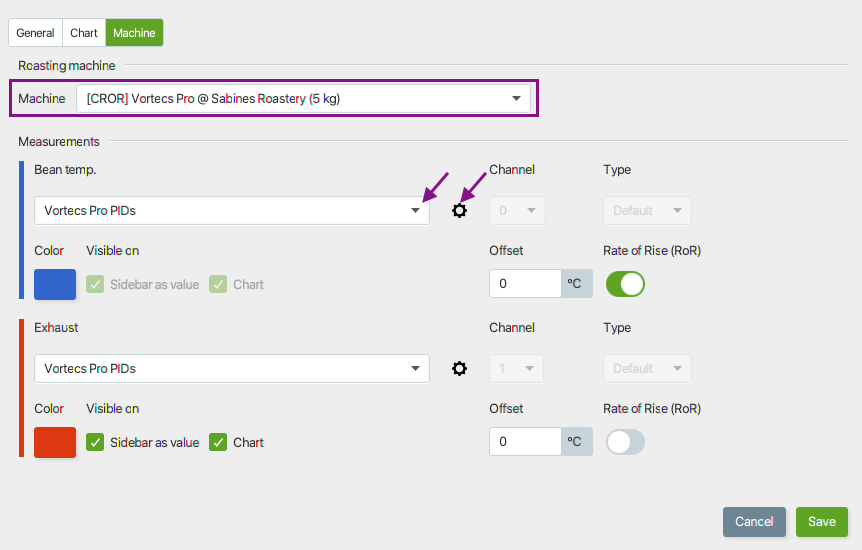862x550 pixels.
Task: Save the machine settings
Action: (821, 521)
